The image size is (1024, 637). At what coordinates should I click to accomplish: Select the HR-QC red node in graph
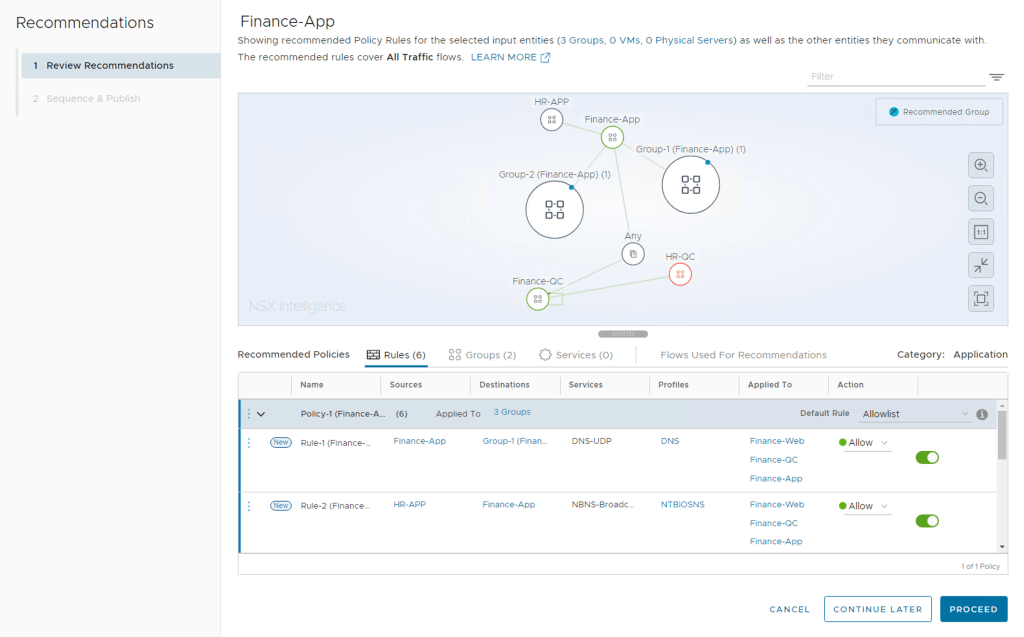point(680,273)
